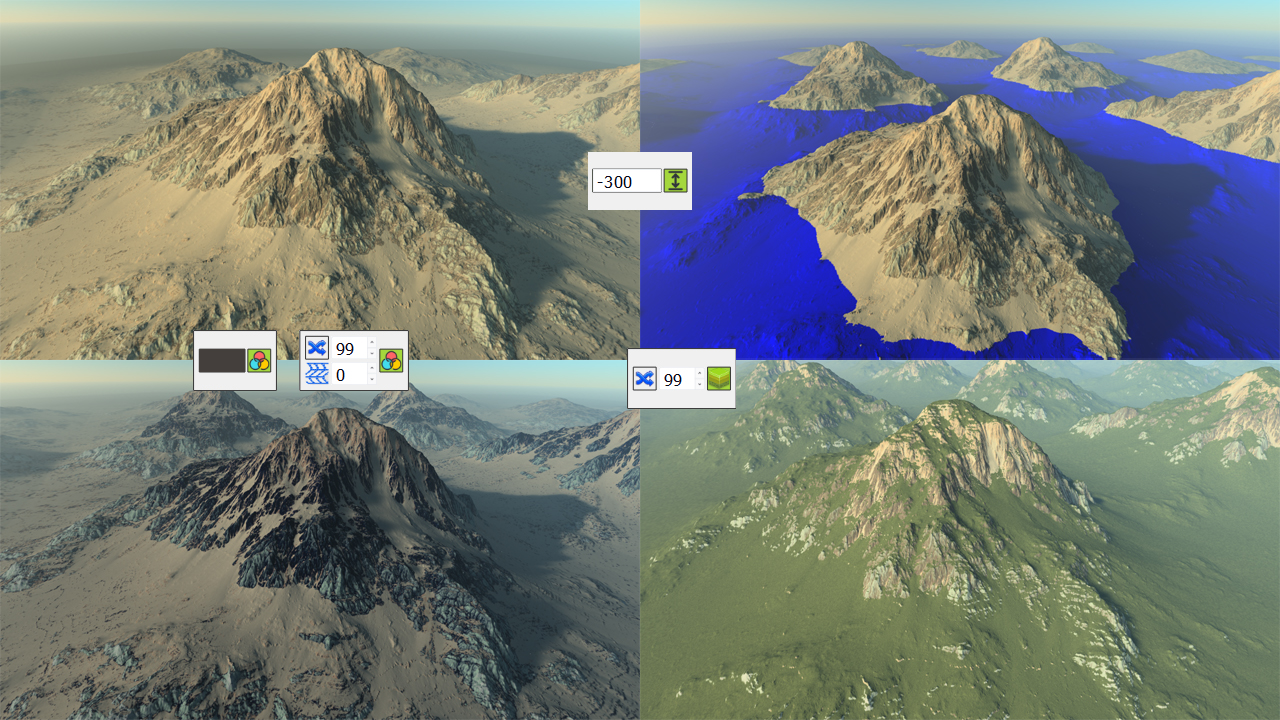
Task: Select the dark gray color swatch
Action: coord(221,361)
